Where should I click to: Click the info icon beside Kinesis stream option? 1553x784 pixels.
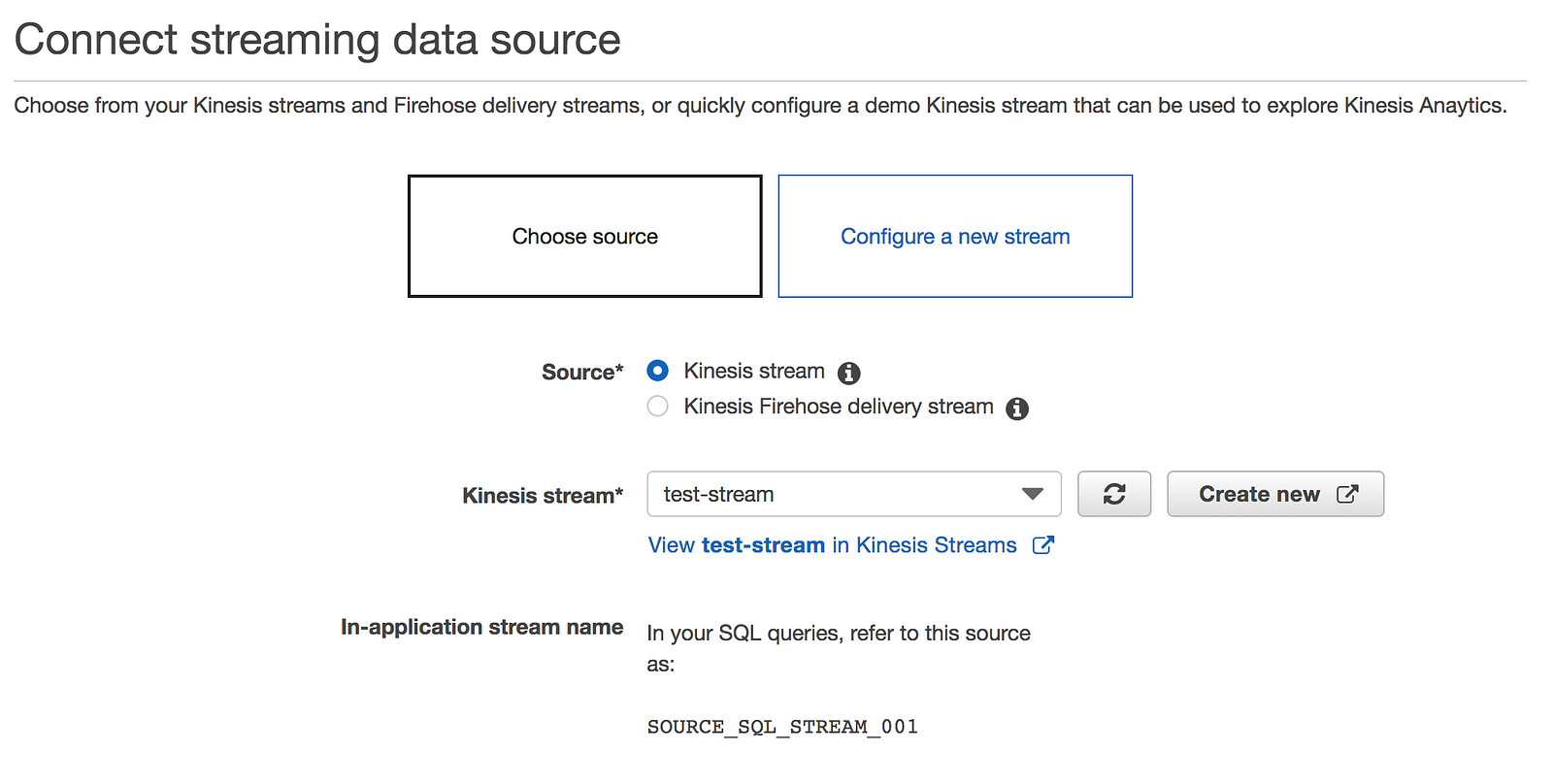pyautogui.click(x=849, y=373)
